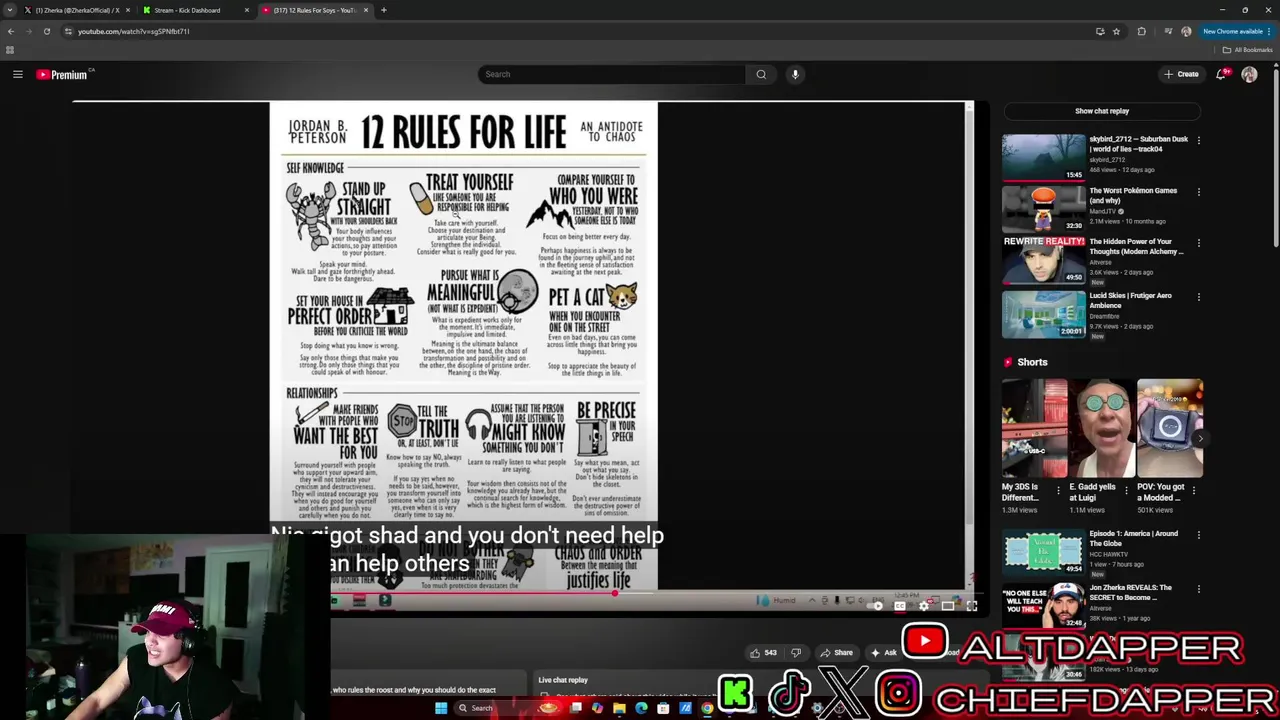
Task: Open File Explorer from the taskbar
Action: pyautogui.click(x=619, y=708)
